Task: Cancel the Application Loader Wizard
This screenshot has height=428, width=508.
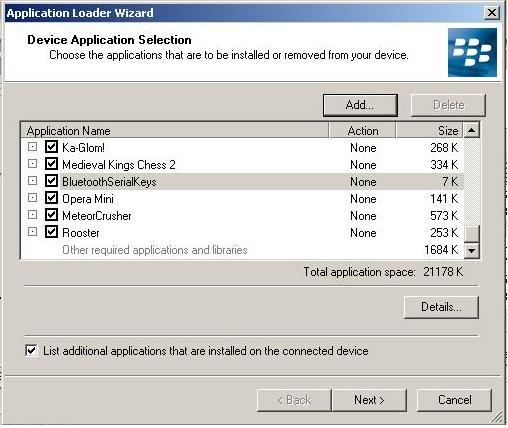Action: coord(454,400)
